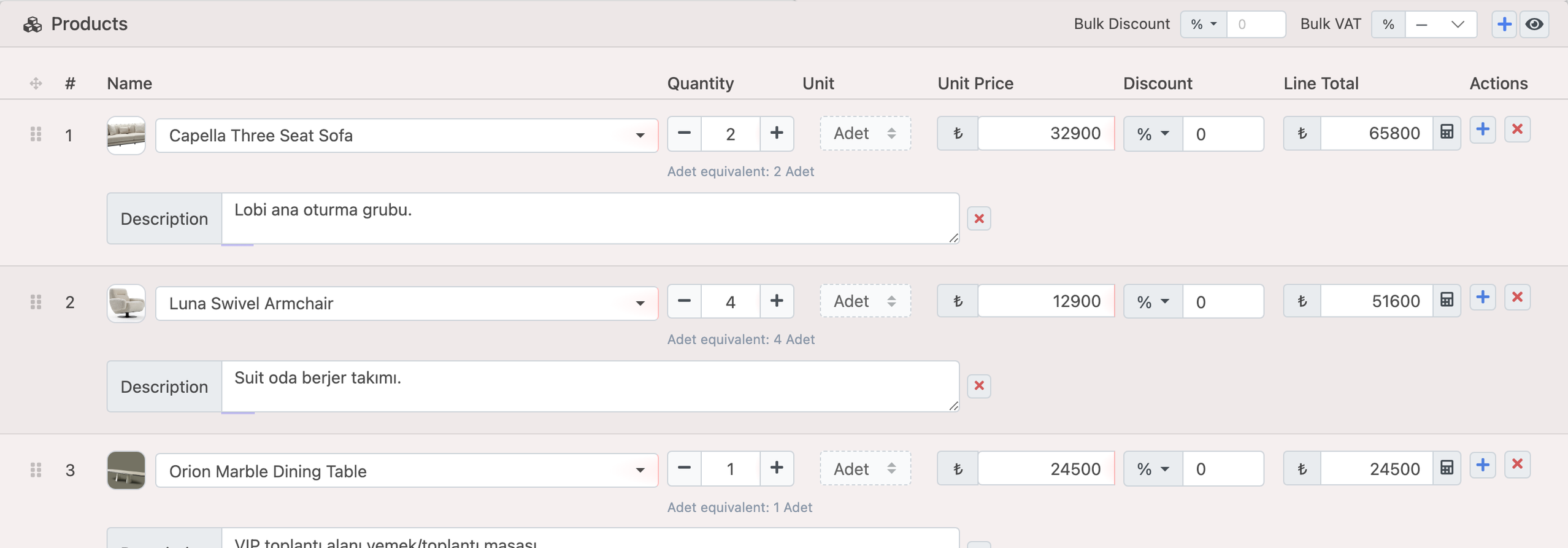Click the quantity field showing 2
Screen dimensions: 1568x548
point(731,133)
